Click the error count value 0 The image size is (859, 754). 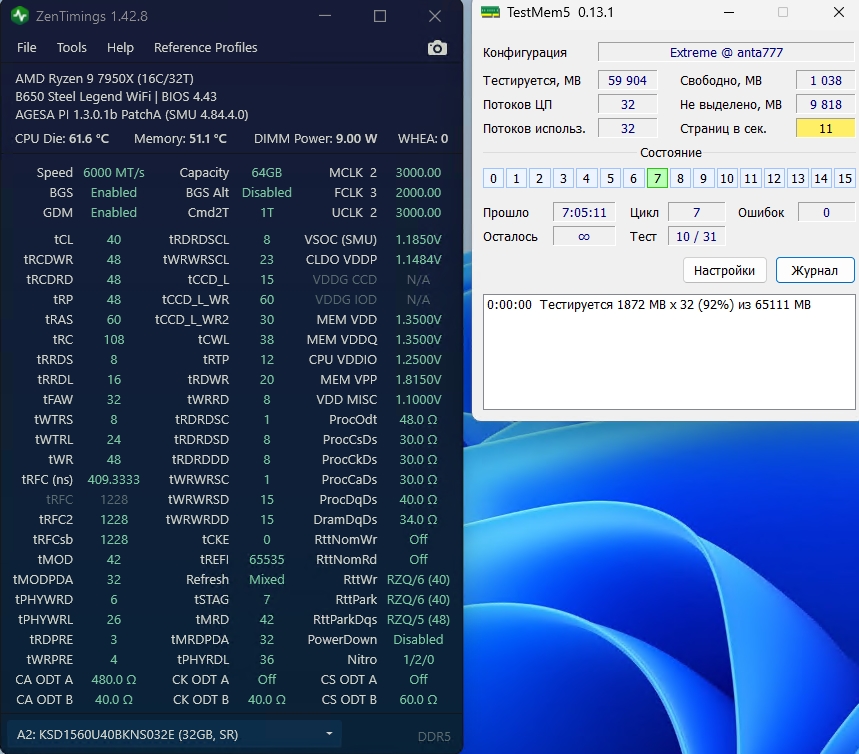[826, 213]
